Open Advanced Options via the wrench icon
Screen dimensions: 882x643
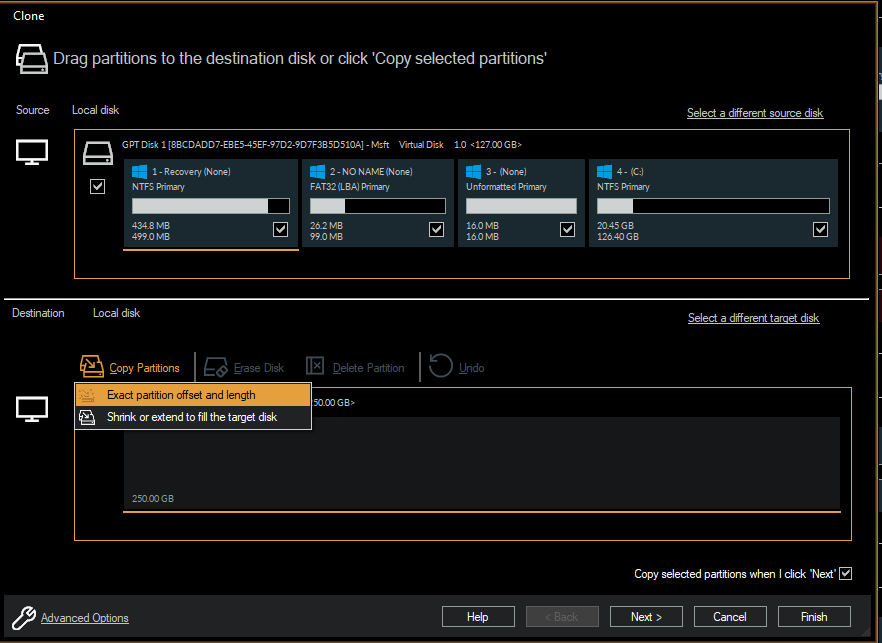[x=25, y=617]
